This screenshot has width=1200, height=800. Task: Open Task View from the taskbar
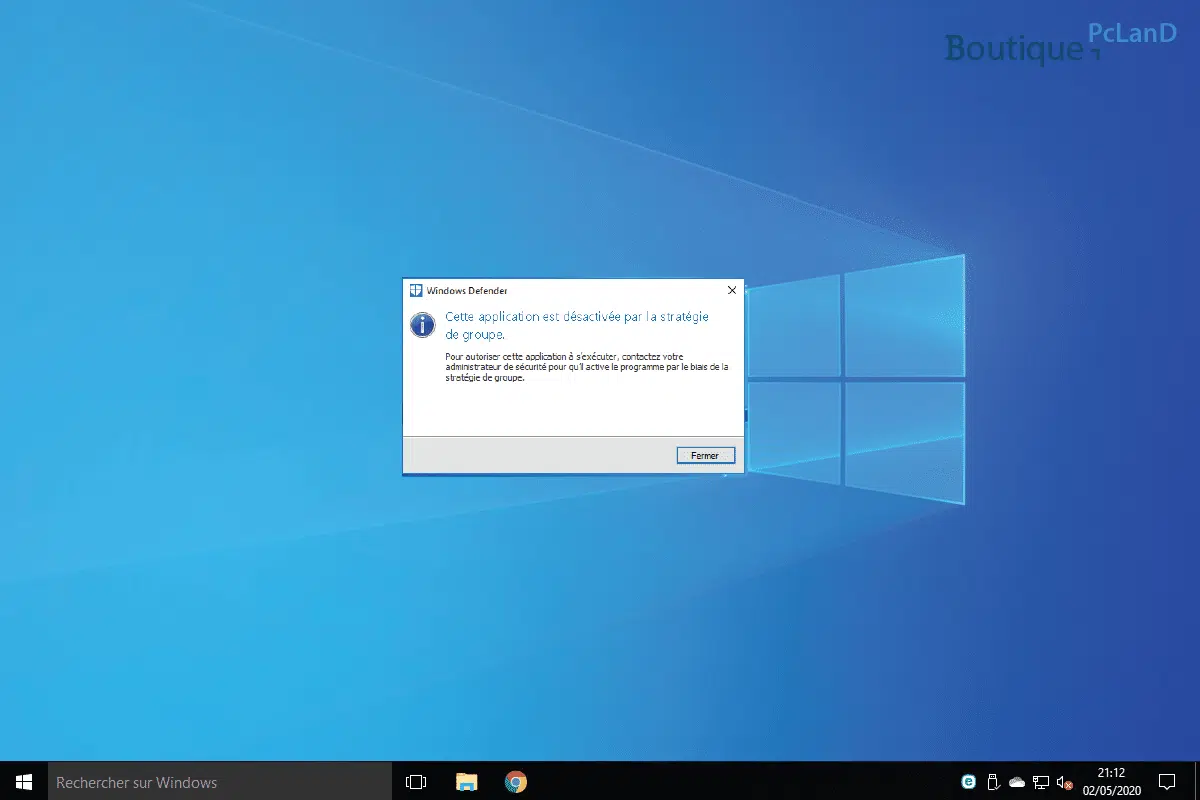(416, 782)
